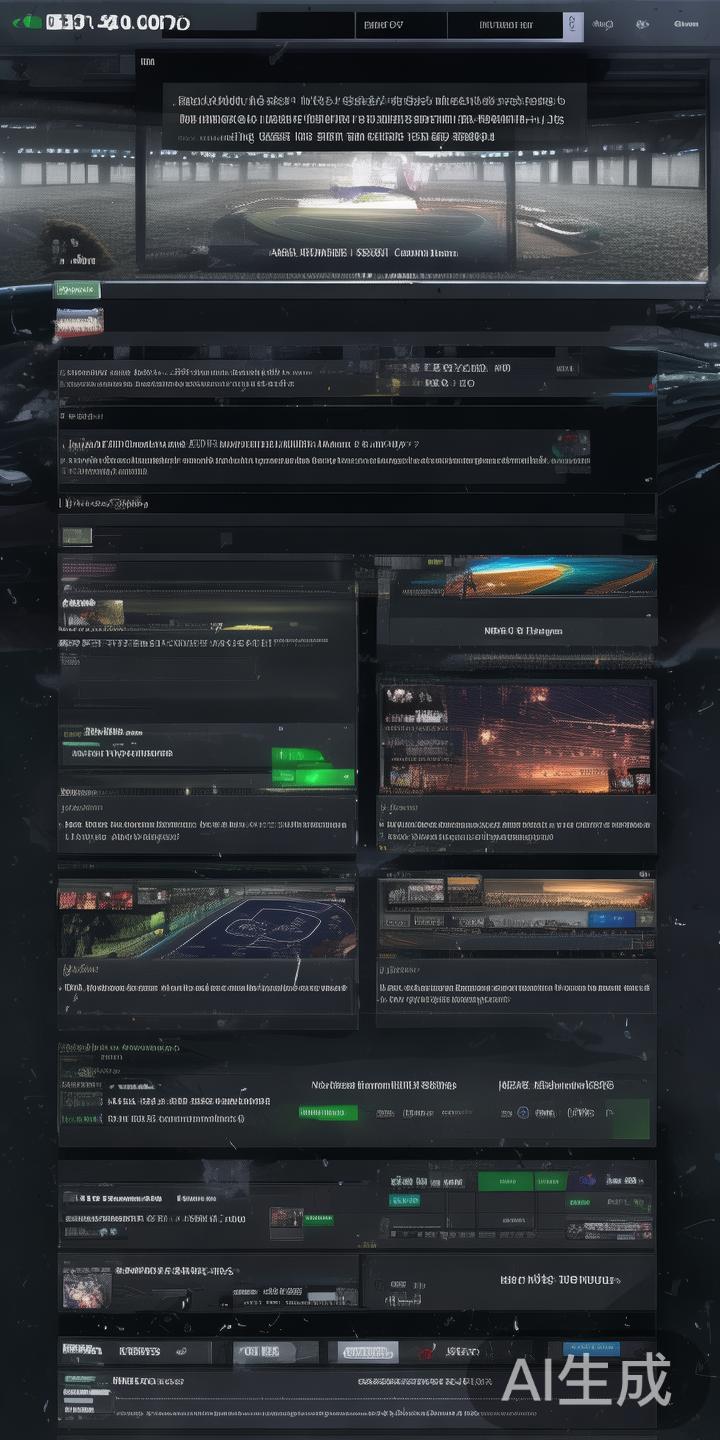Open the night city lights thumbnail

(516, 738)
